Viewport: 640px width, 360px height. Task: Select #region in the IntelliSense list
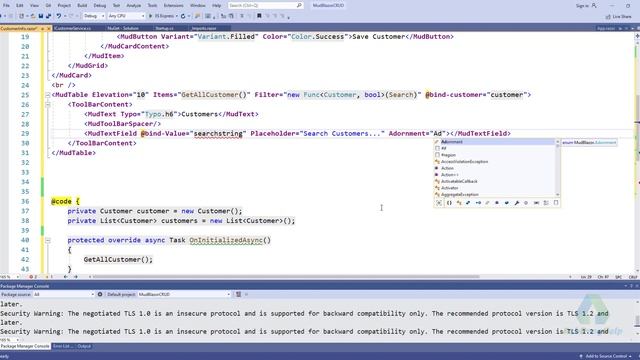coord(495,155)
